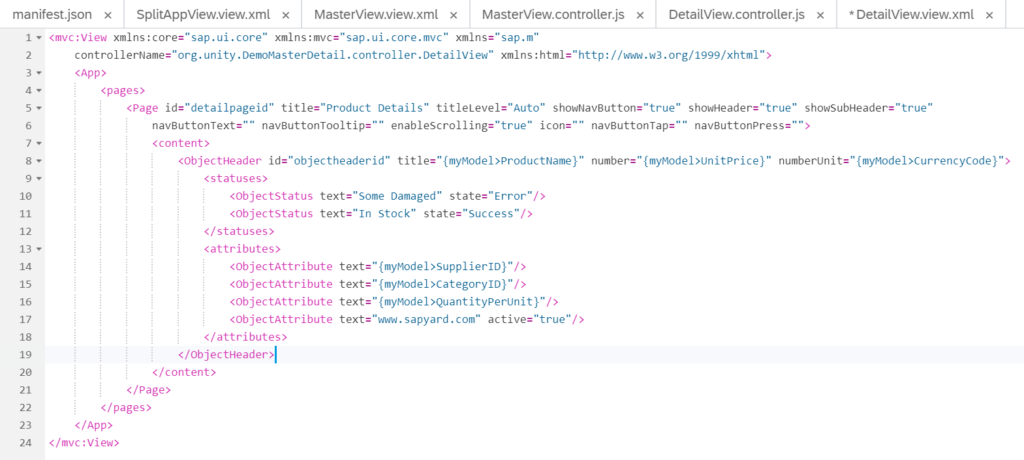This screenshot has width=1024, height=460.
Task: Collapse the statuses block on line 9
Action: click(x=39, y=179)
